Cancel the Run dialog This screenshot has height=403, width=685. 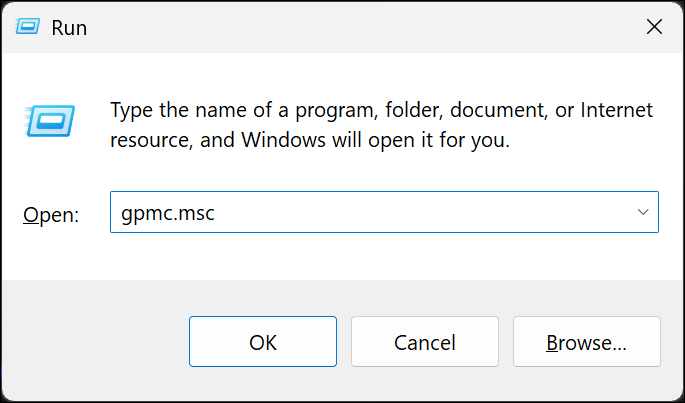pyautogui.click(x=425, y=342)
